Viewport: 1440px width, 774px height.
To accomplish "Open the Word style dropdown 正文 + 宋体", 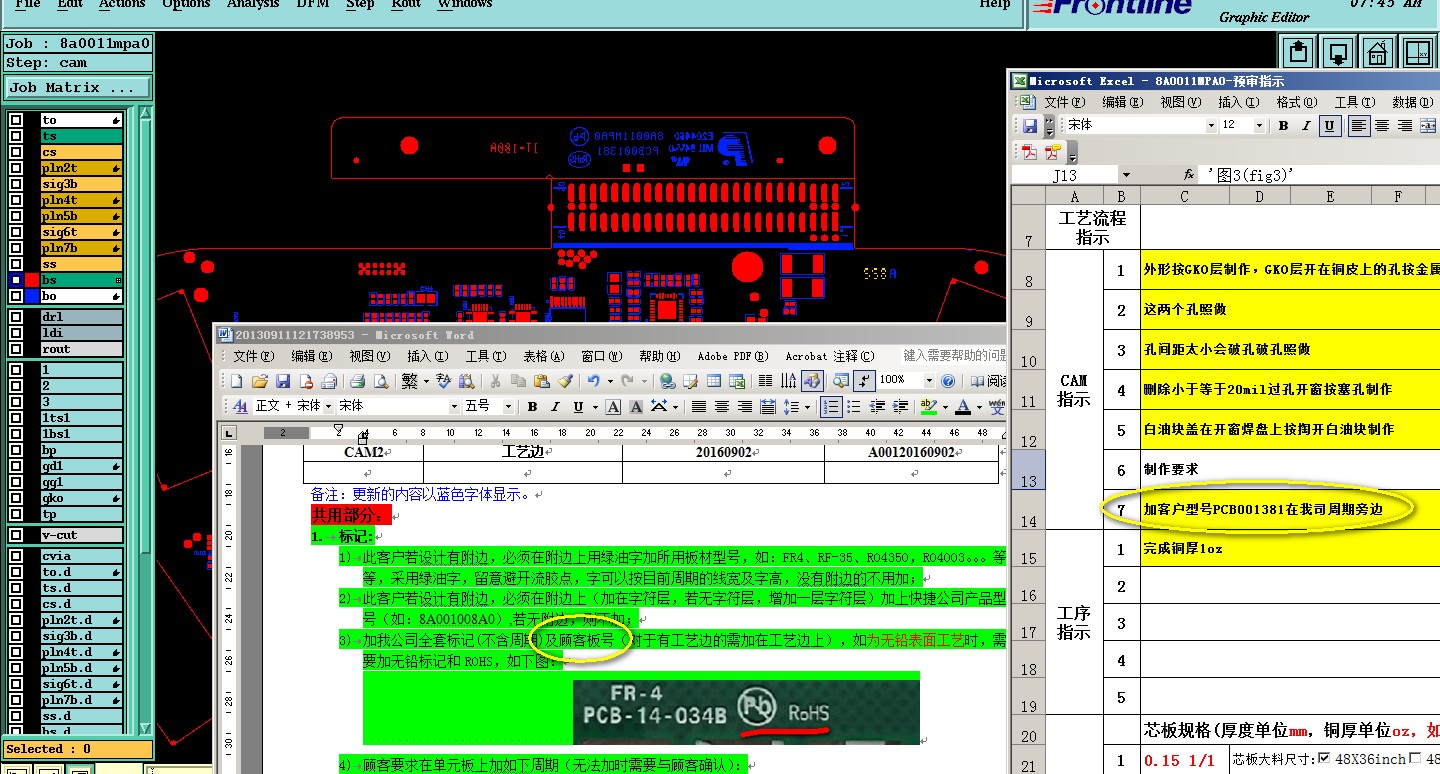I will pyautogui.click(x=328, y=407).
